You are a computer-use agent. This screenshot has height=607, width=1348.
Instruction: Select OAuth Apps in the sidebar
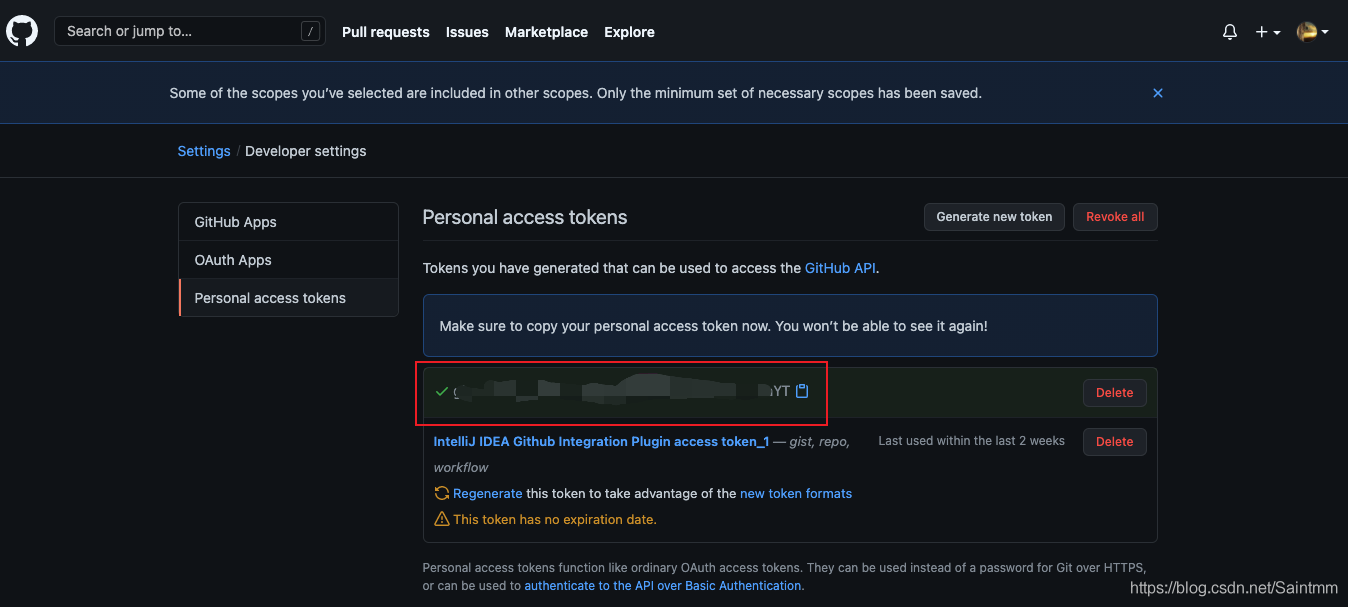[233, 259]
